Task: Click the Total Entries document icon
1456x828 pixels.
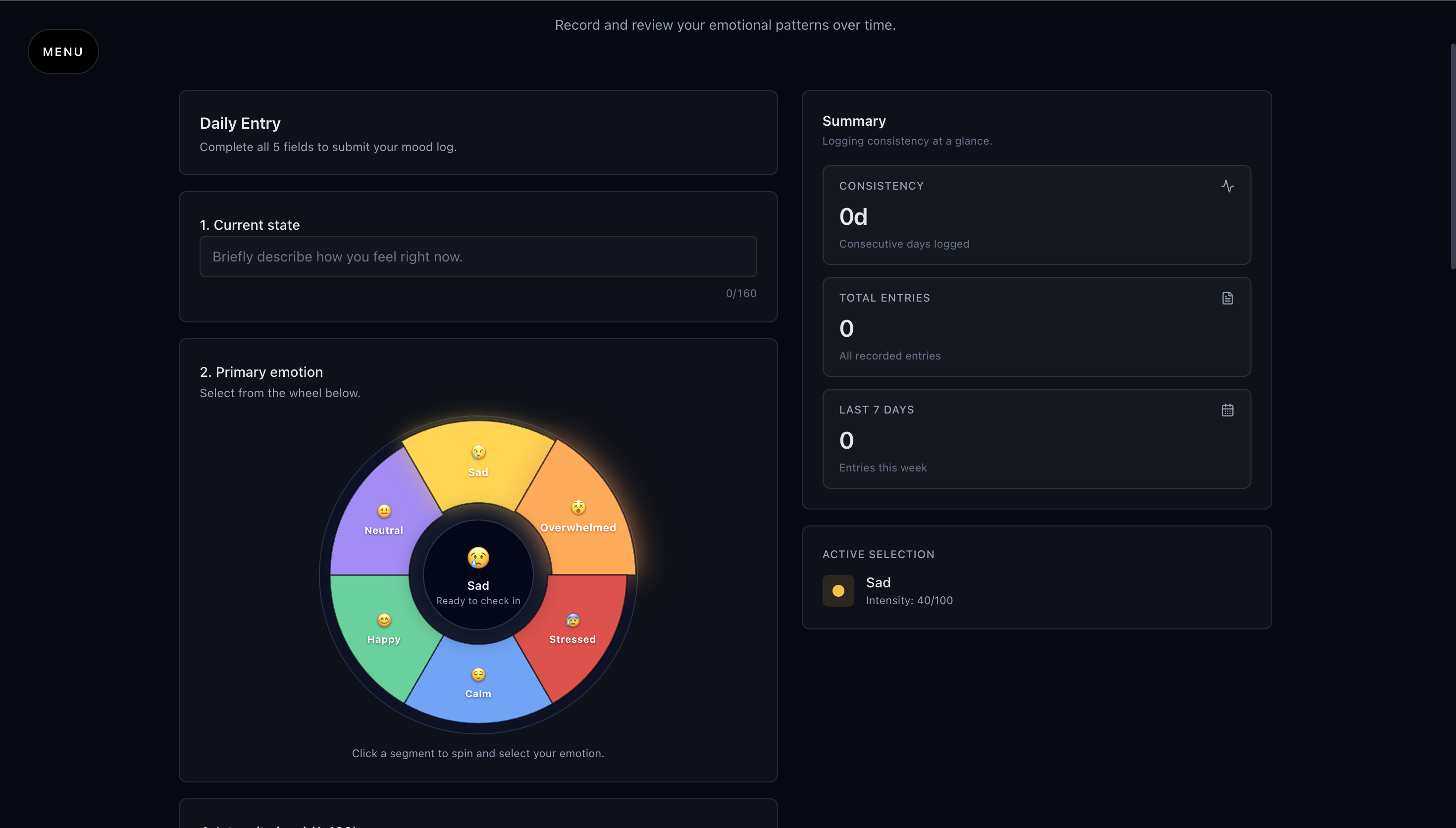Action: [1227, 298]
